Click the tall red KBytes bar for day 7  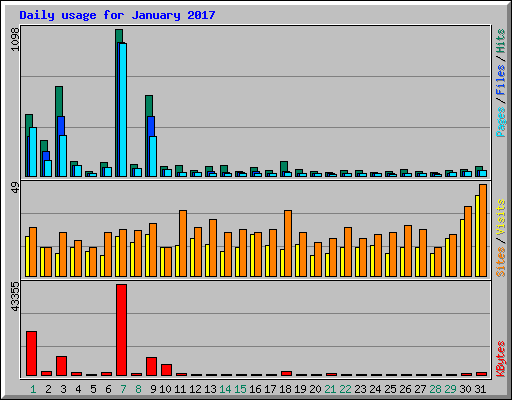click(x=121, y=330)
